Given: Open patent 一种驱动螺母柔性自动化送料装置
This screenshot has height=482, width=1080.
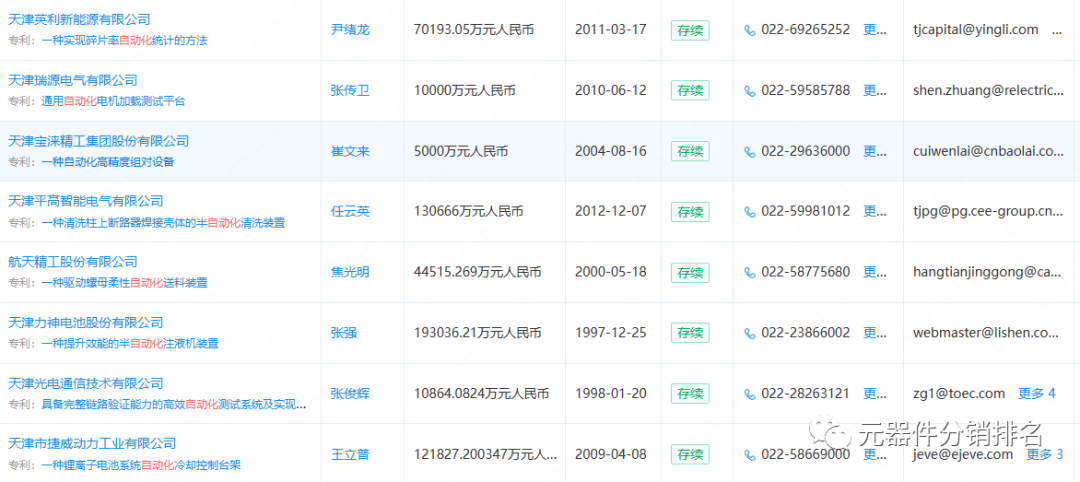Looking at the screenshot, I should [x=125, y=283].
